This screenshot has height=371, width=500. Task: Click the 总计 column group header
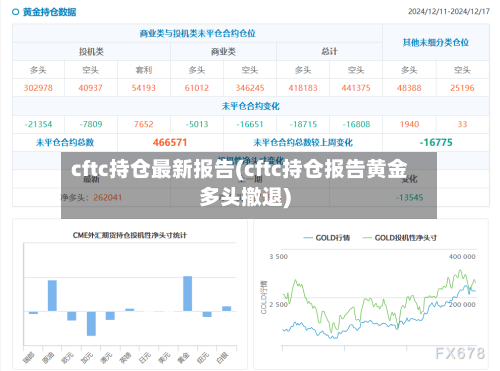coord(329,52)
